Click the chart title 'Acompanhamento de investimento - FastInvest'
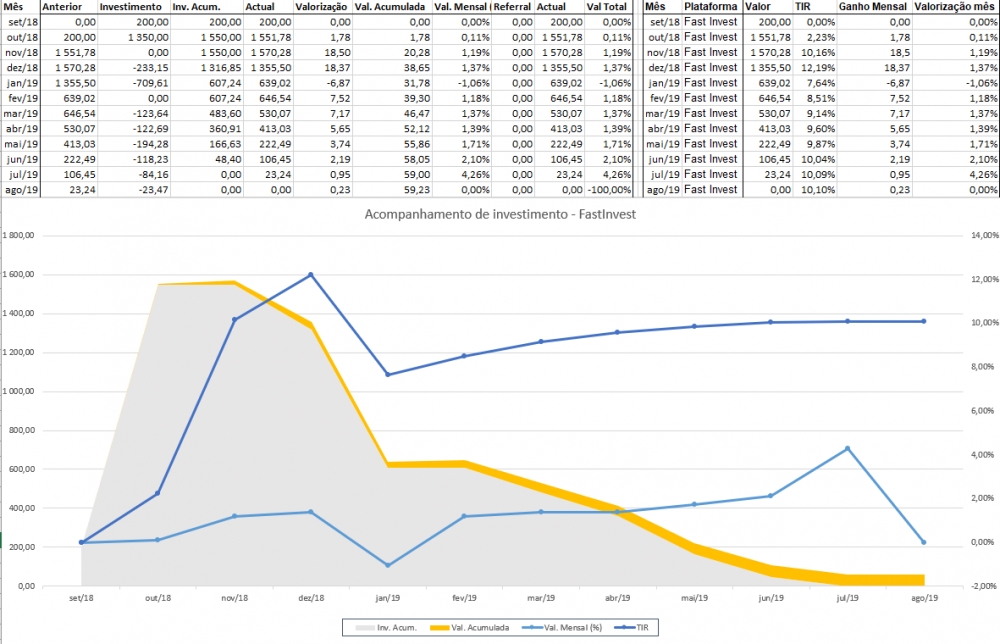Viewport: 1000px width, 644px height. [x=500, y=215]
